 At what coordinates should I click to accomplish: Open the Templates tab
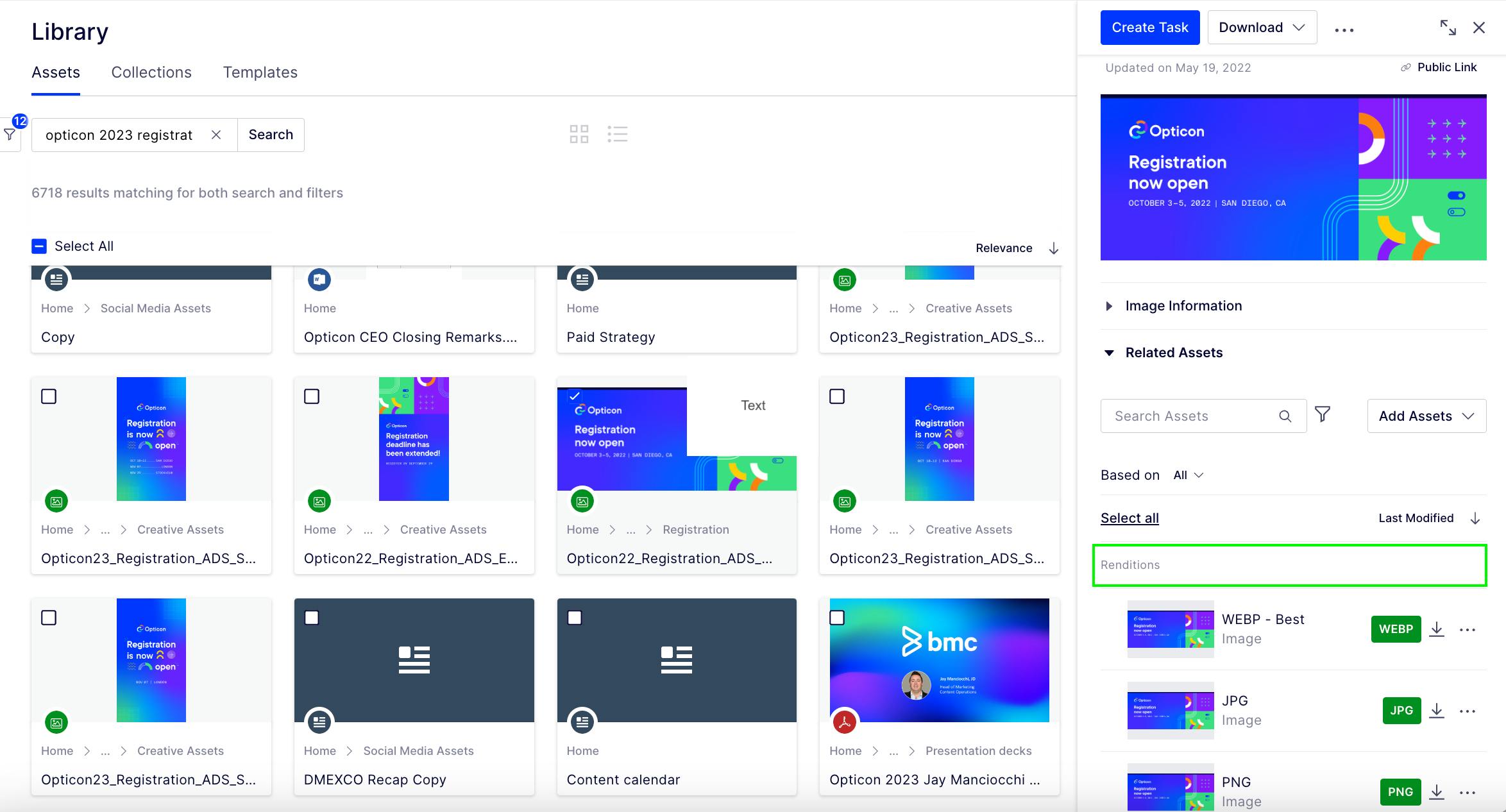click(x=260, y=72)
